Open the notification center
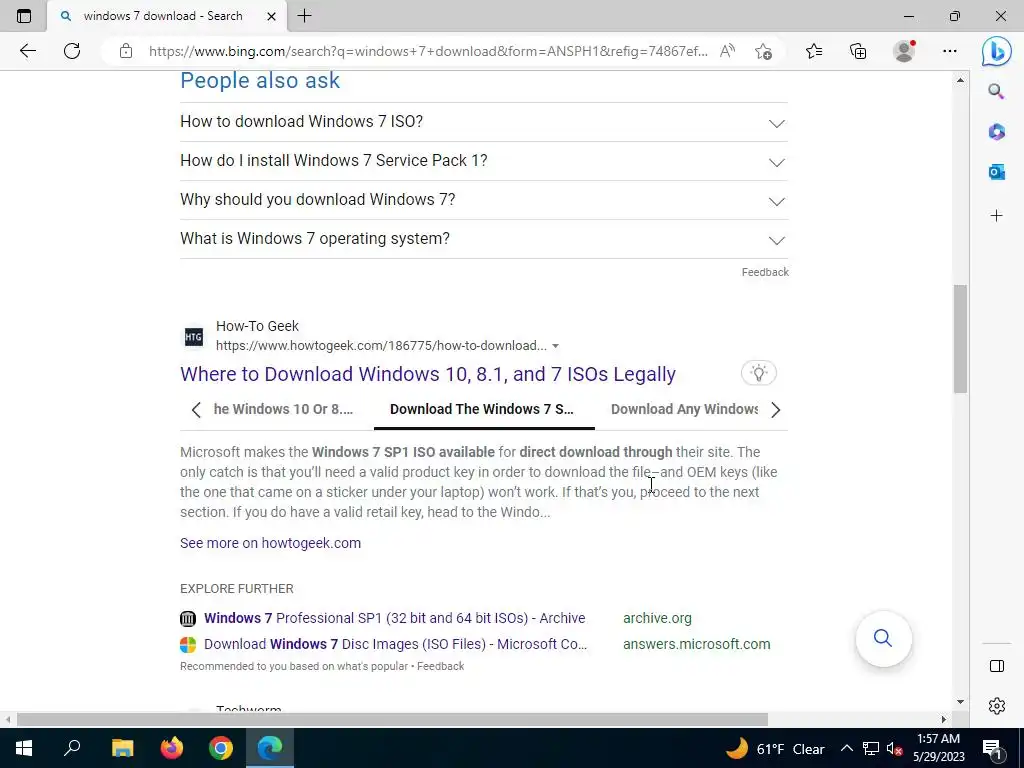This screenshot has height=768, width=1024. [x=992, y=748]
